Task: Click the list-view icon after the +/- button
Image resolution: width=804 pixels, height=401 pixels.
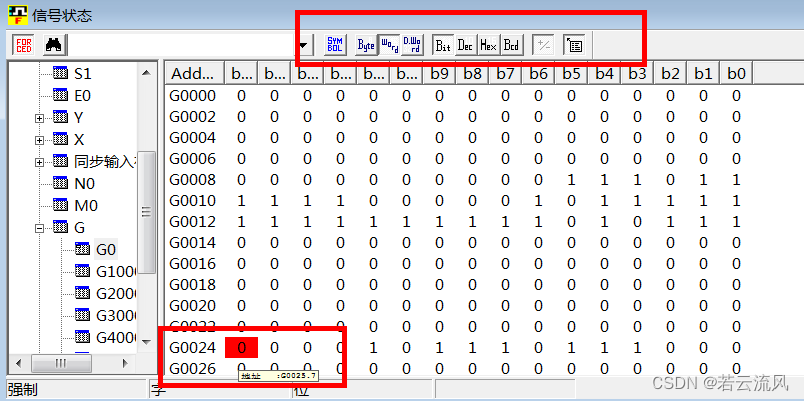Action: click(x=574, y=45)
